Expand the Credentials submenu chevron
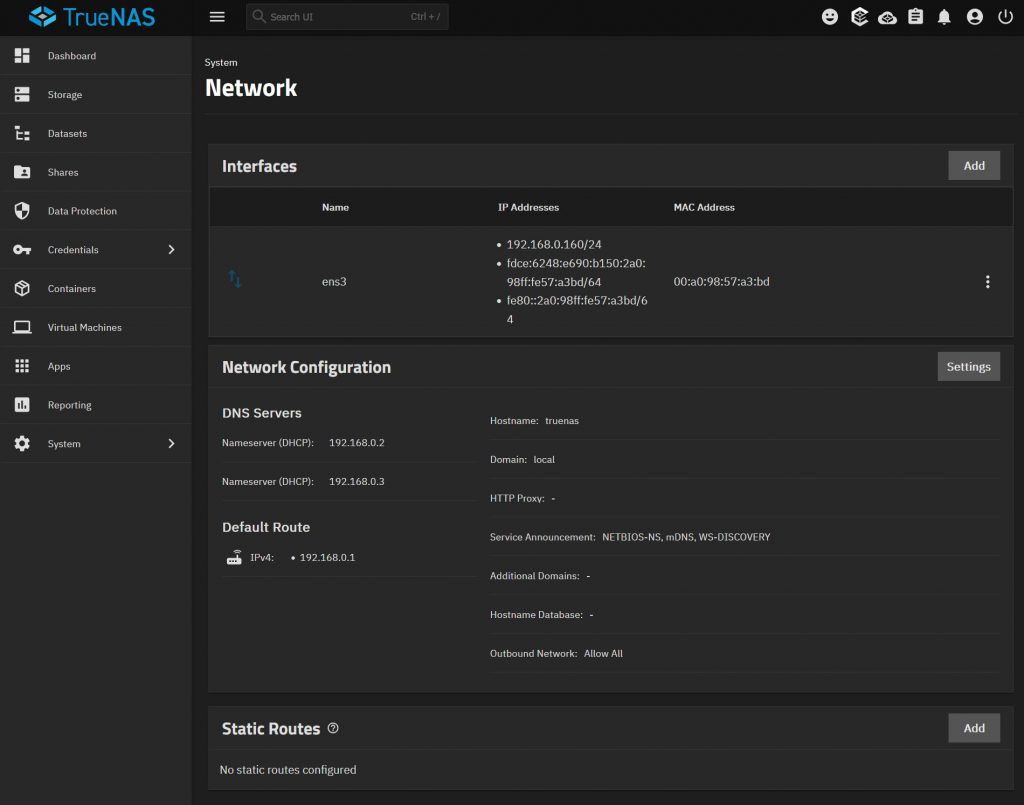 pos(172,250)
